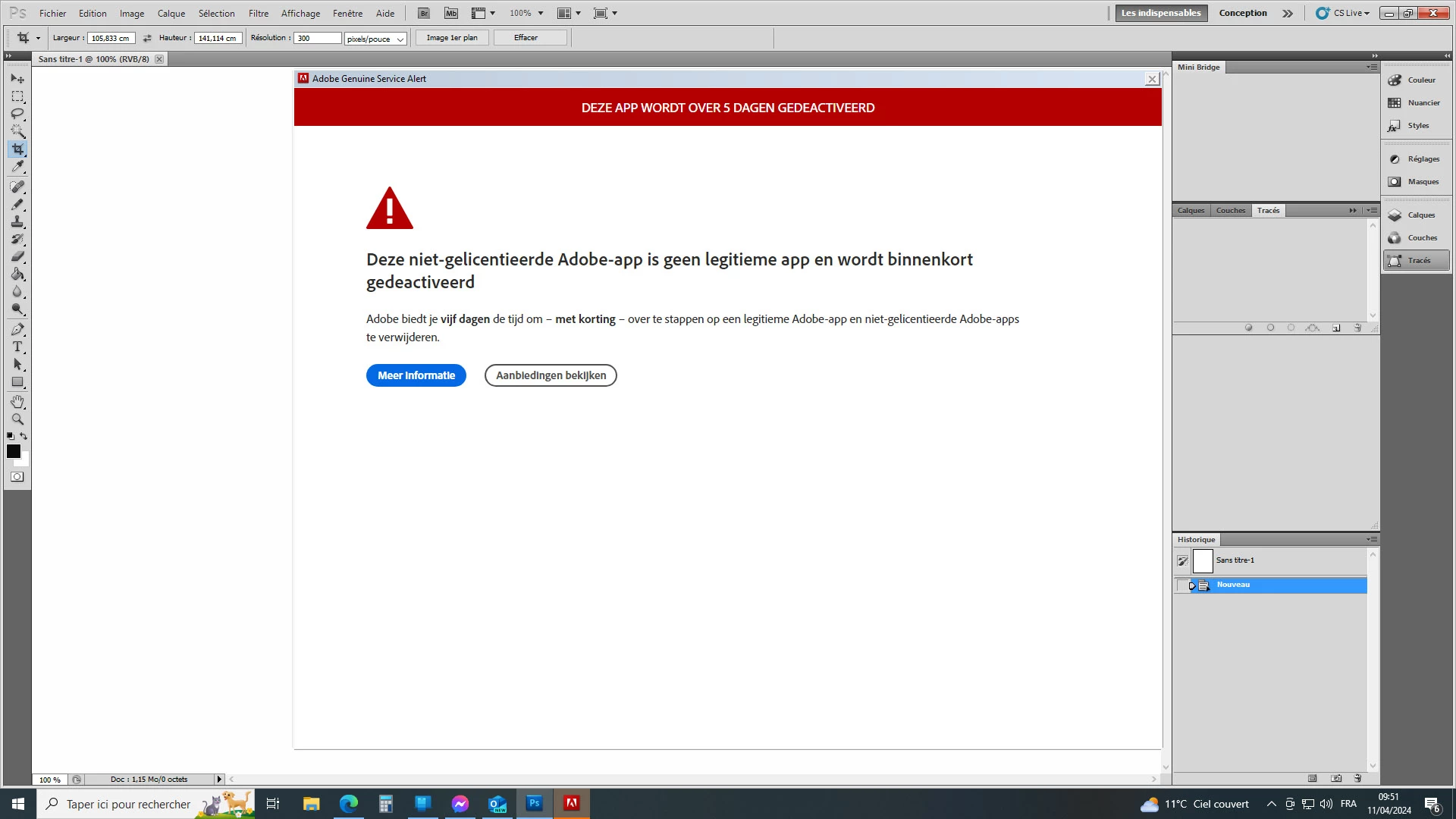
Task: Open the pixels/pouce units dropdown
Action: [376, 39]
